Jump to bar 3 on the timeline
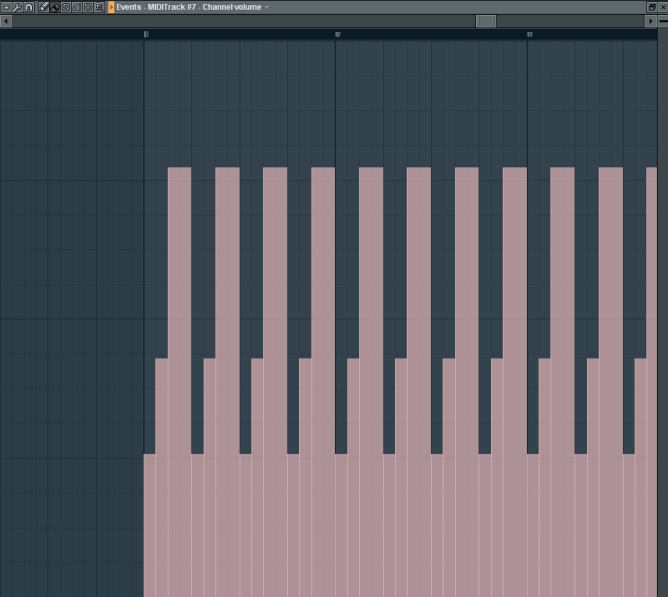 pos(529,34)
